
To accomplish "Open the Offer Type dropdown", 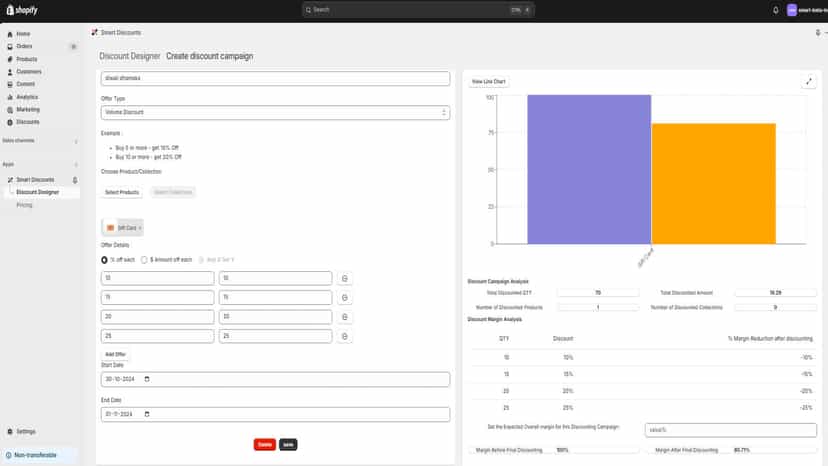I will pyautogui.click(x=275, y=113).
